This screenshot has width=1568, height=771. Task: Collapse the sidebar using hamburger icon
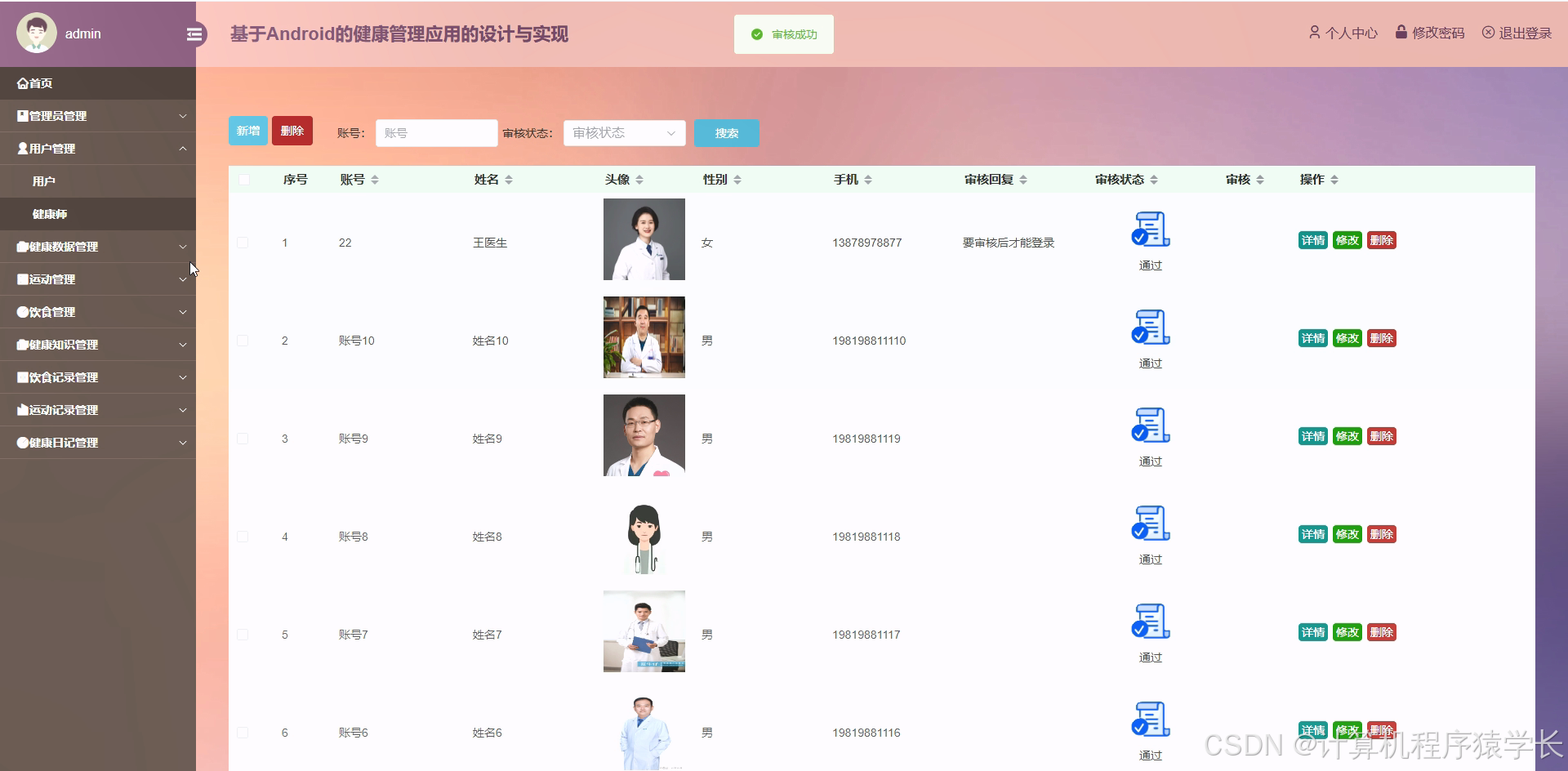[194, 33]
